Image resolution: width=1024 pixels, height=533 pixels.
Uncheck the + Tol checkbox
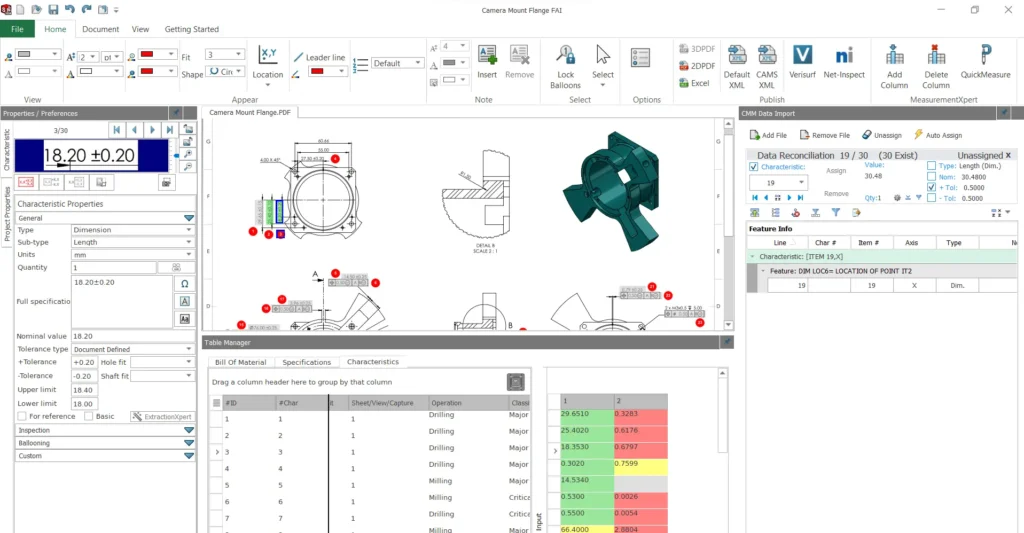click(x=932, y=187)
